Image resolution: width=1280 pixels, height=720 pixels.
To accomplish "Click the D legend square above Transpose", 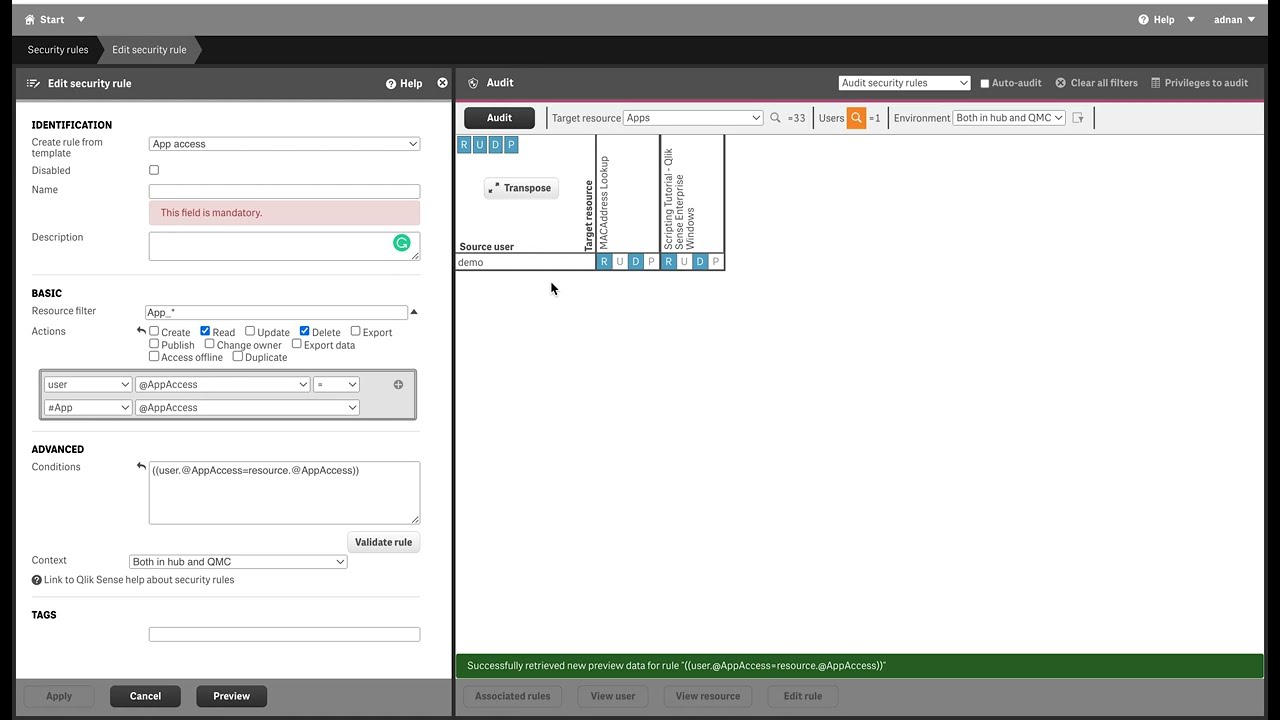I will point(495,145).
